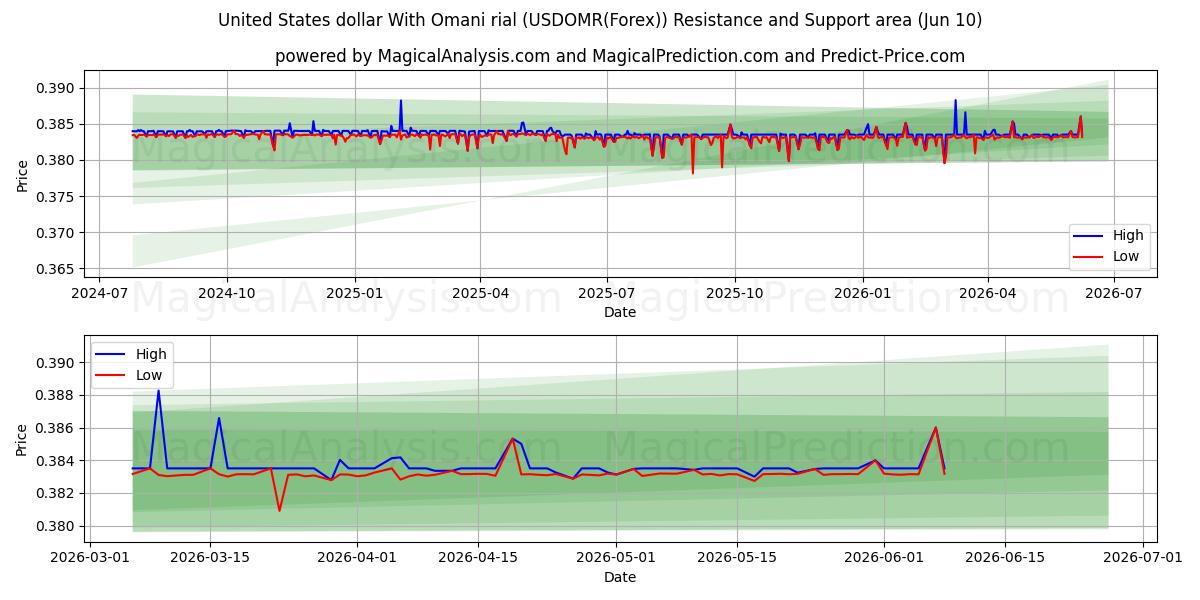Click the 2025-01 tick label

[x=355, y=293]
